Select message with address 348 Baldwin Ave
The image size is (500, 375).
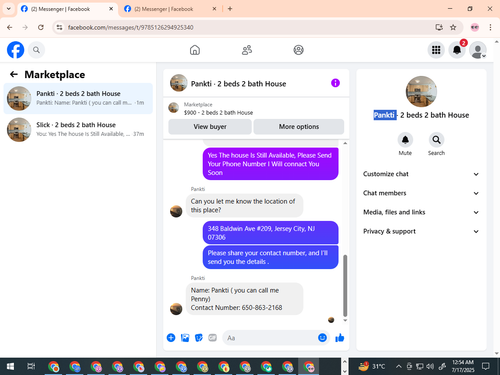click(270, 233)
